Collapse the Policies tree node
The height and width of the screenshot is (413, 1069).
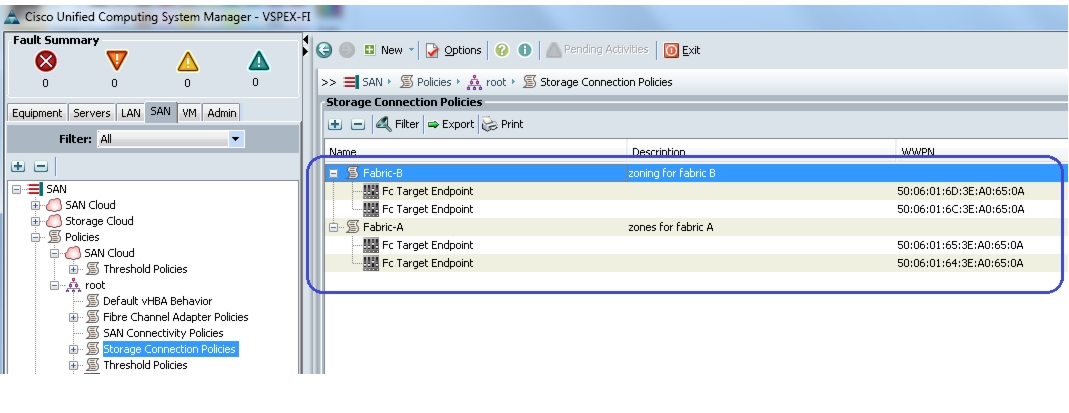(x=35, y=237)
